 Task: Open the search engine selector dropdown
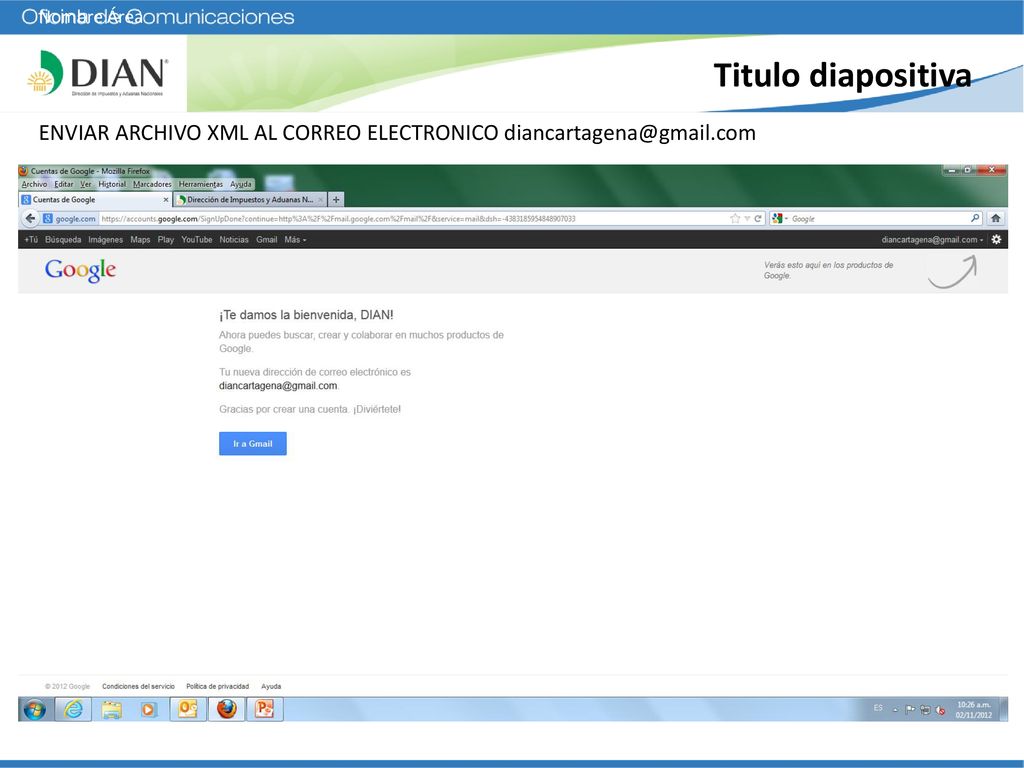click(x=780, y=219)
